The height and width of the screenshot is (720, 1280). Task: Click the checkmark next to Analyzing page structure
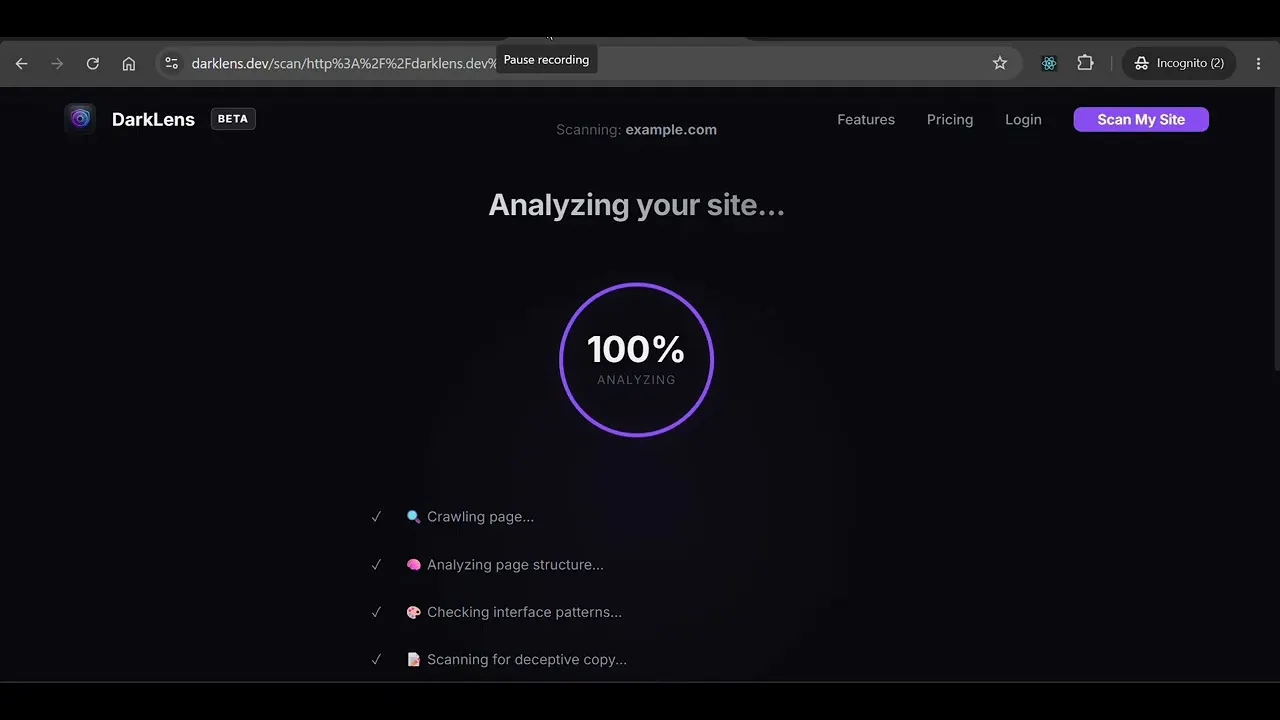coord(376,564)
